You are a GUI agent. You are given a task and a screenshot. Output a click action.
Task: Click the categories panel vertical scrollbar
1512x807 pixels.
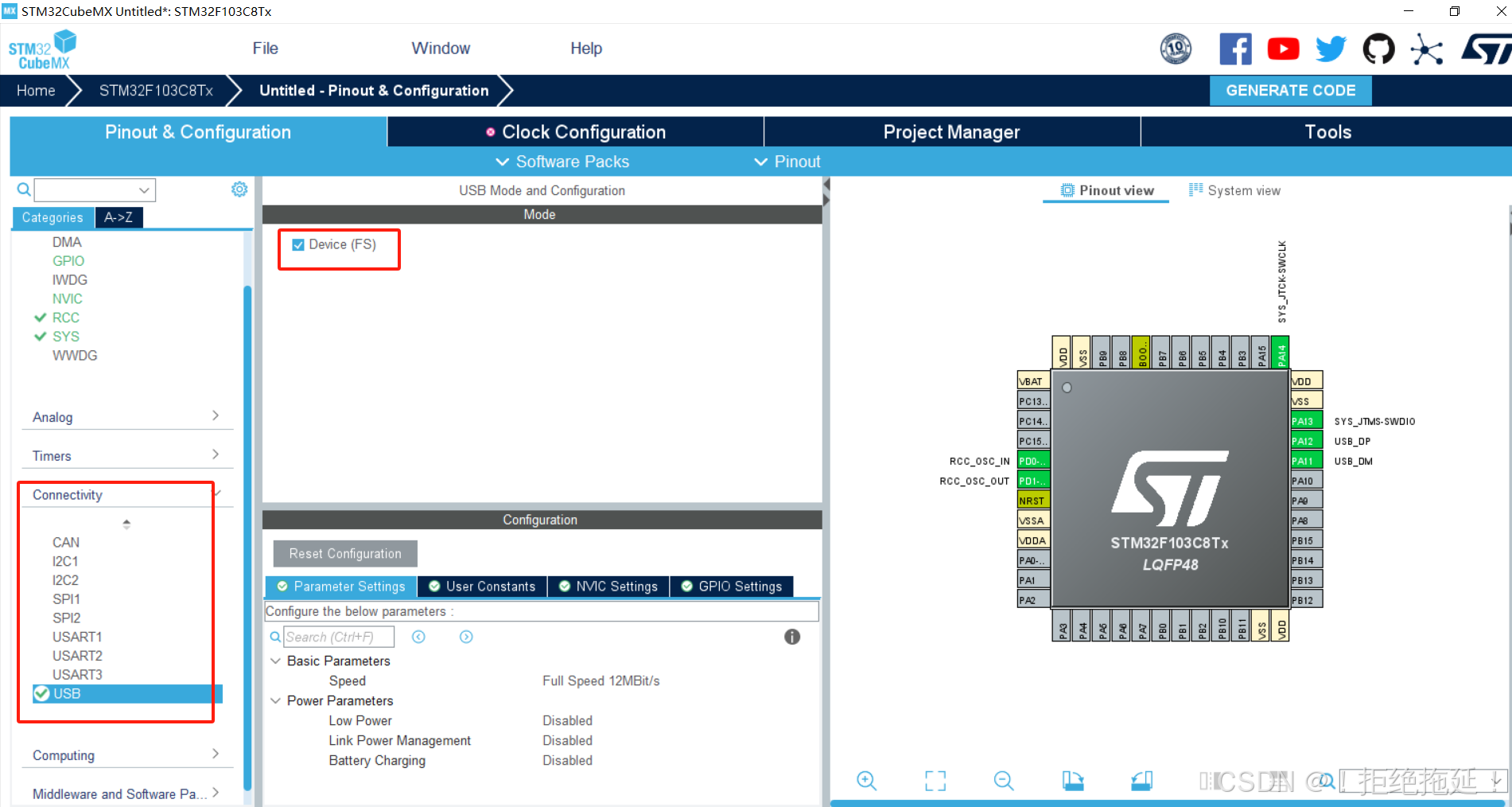tap(247, 537)
